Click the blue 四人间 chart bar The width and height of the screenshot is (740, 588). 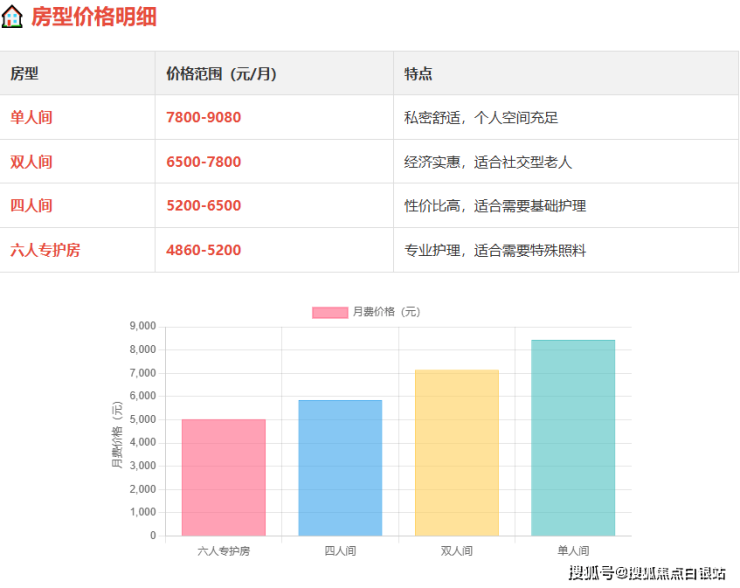340,468
